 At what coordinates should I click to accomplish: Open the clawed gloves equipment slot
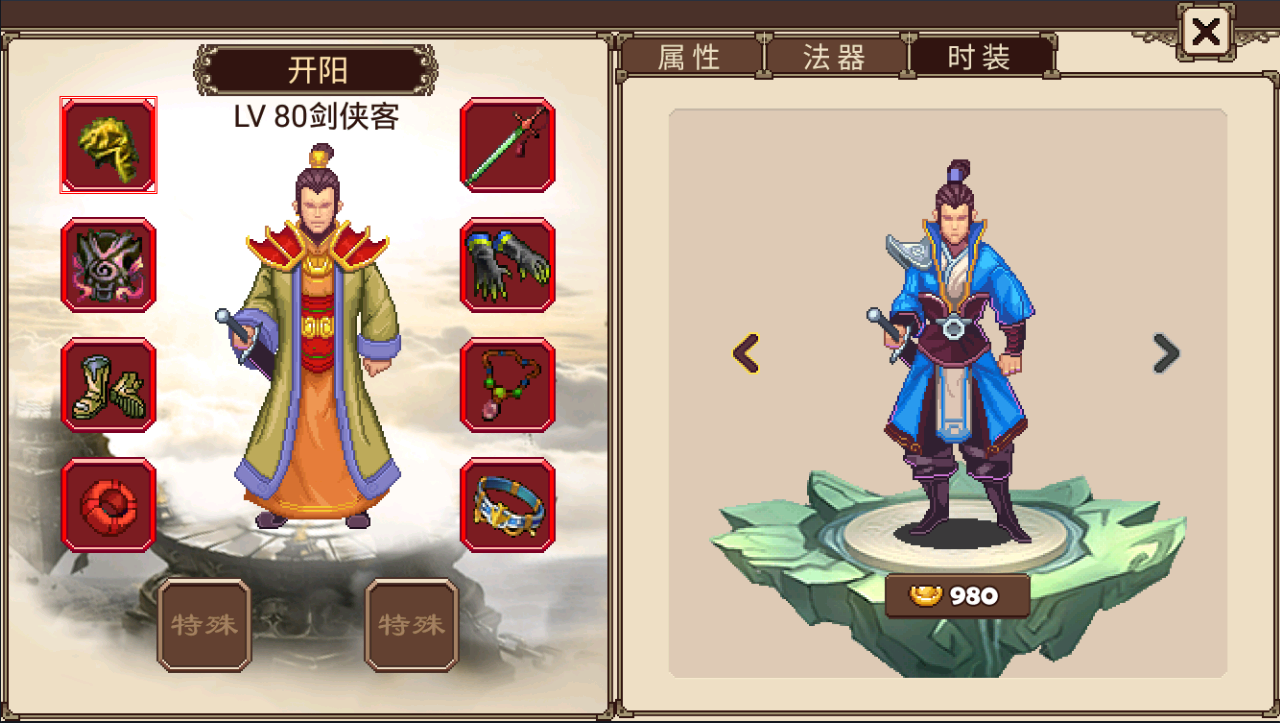click(x=507, y=265)
